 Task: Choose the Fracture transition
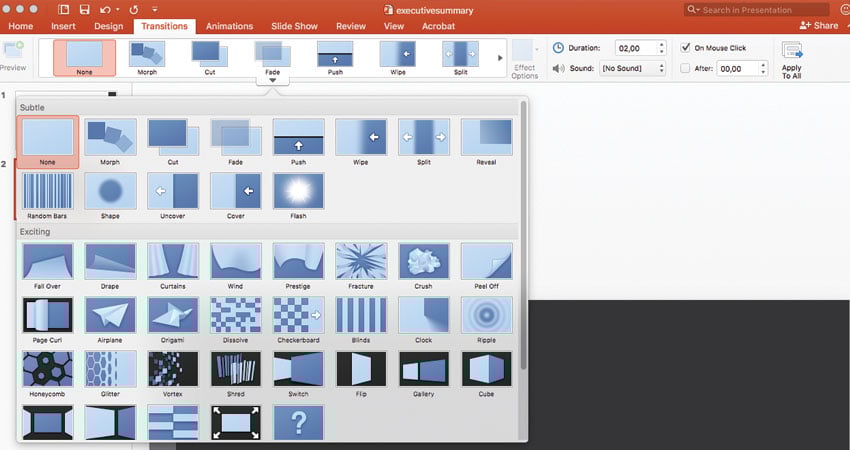[360, 266]
